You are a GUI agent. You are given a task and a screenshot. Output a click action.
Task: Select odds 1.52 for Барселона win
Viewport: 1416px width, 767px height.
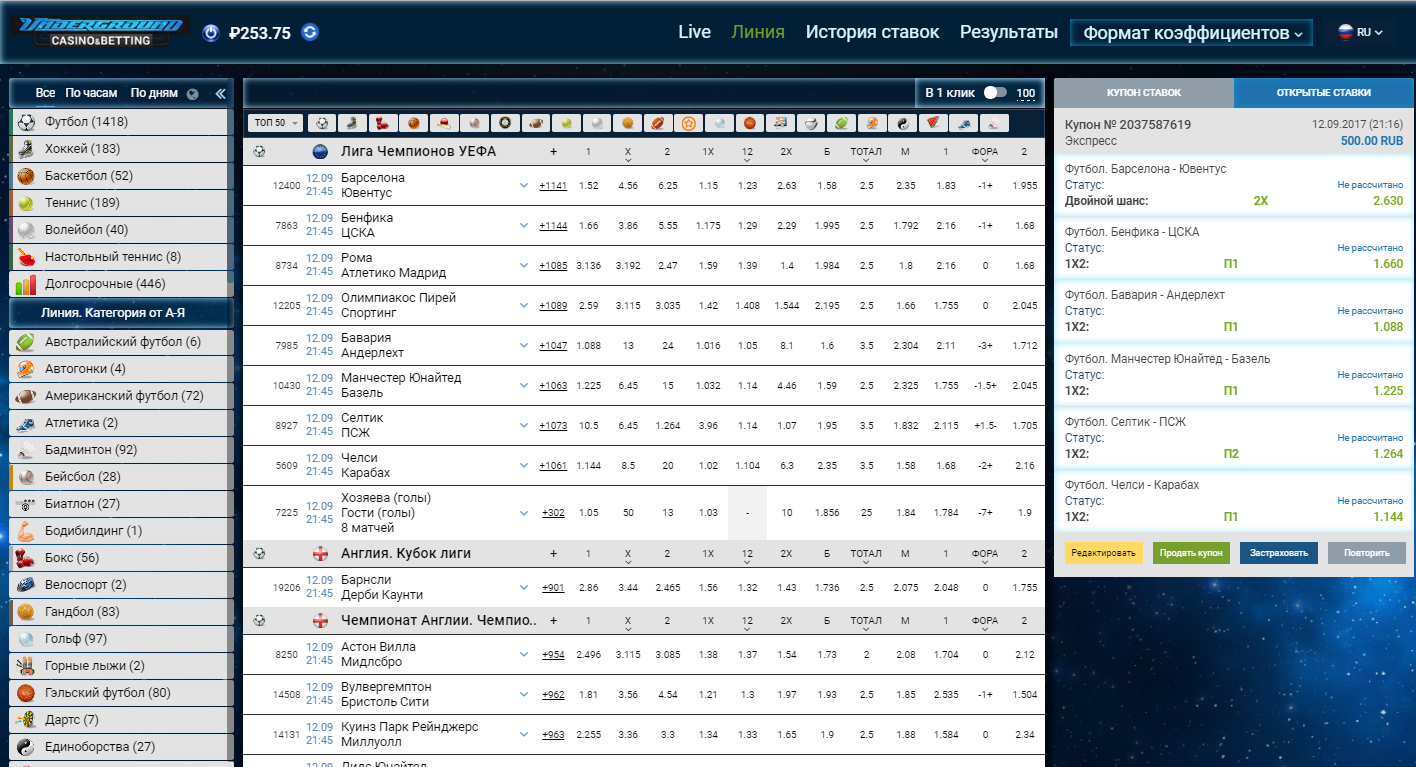588,186
